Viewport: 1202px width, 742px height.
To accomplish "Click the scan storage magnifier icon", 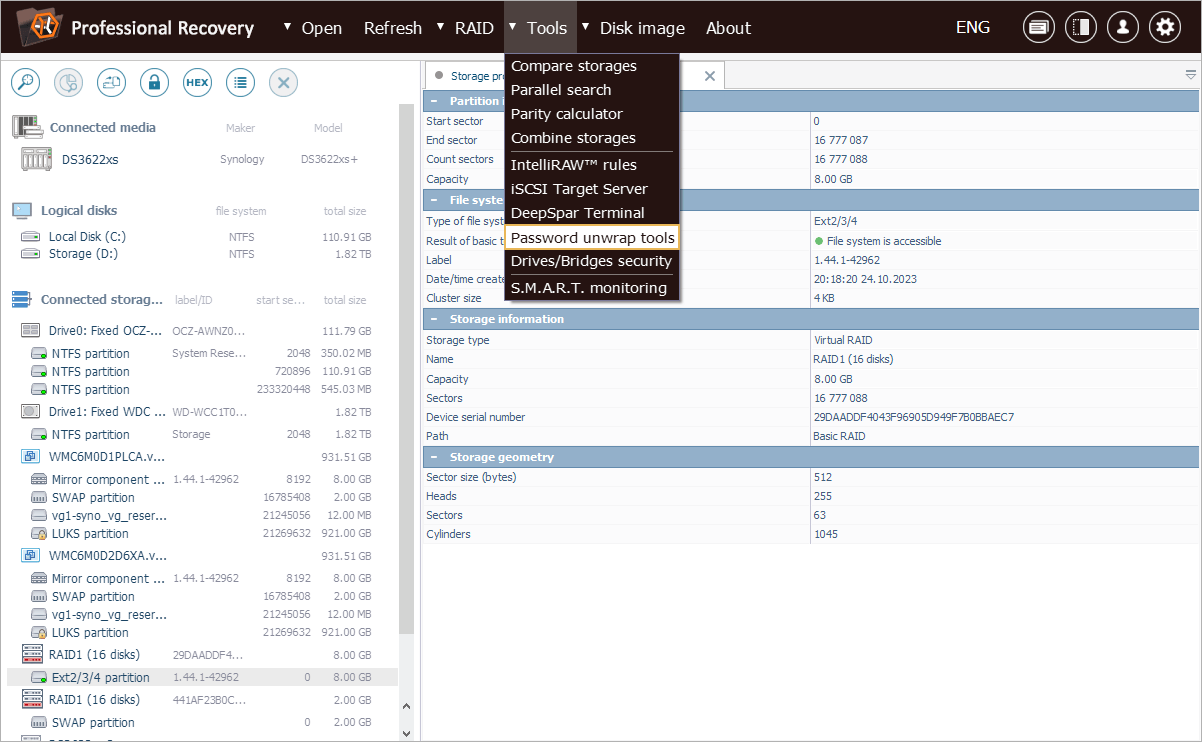I will click(25, 83).
